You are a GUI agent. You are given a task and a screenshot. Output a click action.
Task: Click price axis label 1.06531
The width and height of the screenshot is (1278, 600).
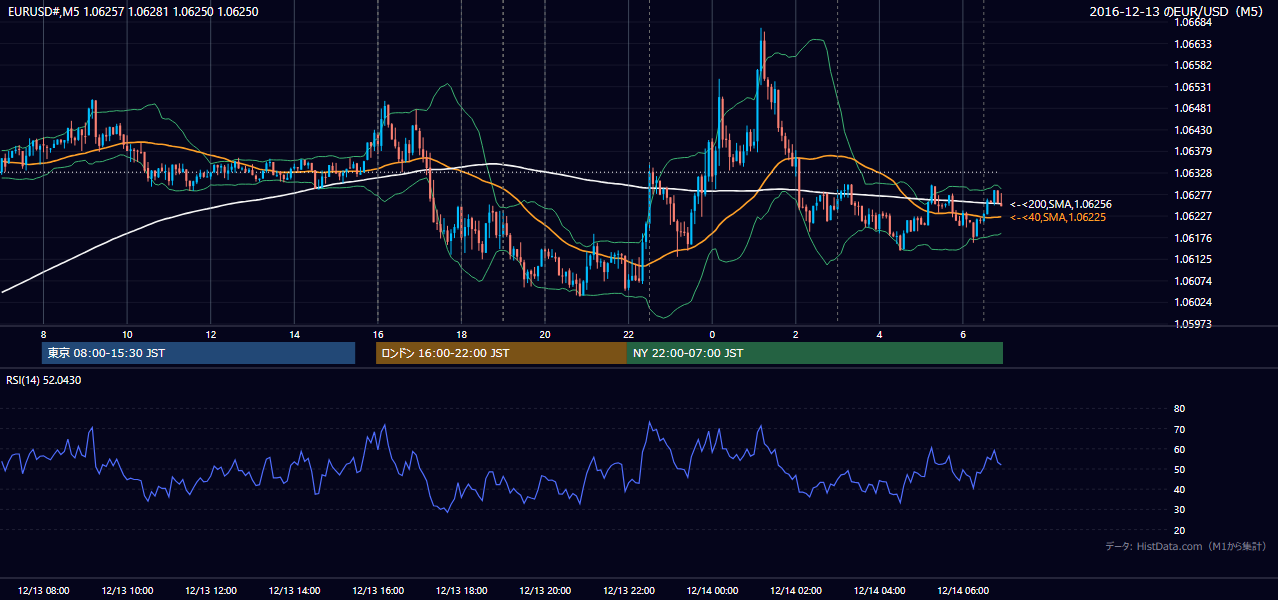pyautogui.click(x=1192, y=87)
